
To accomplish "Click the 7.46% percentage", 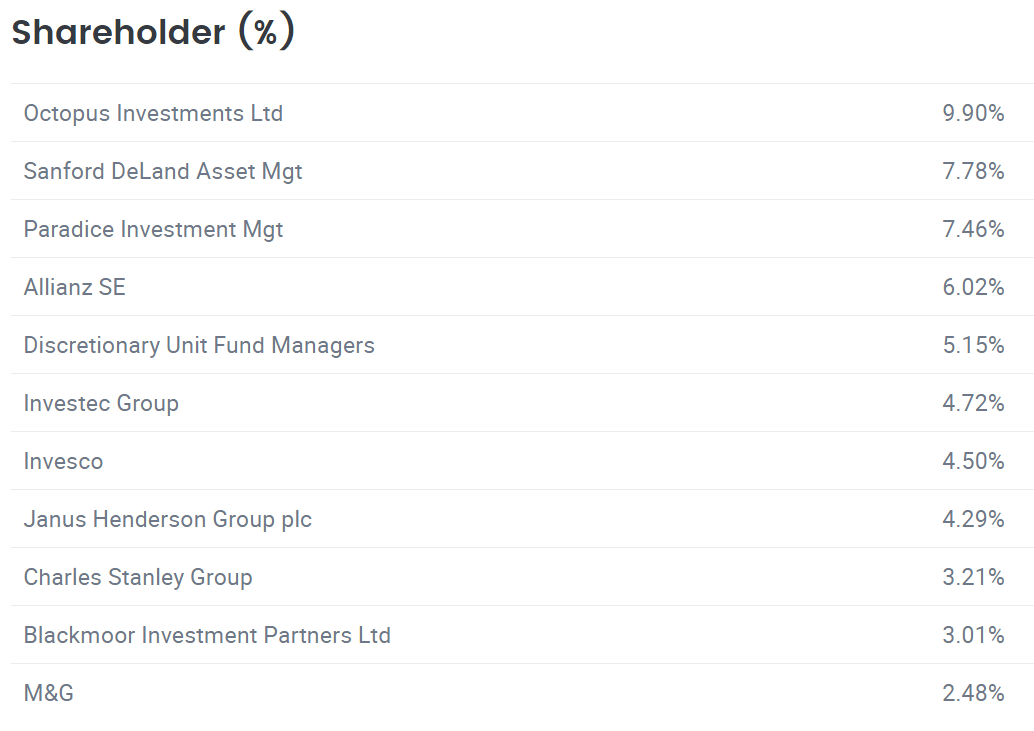I will [x=973, y=229].
